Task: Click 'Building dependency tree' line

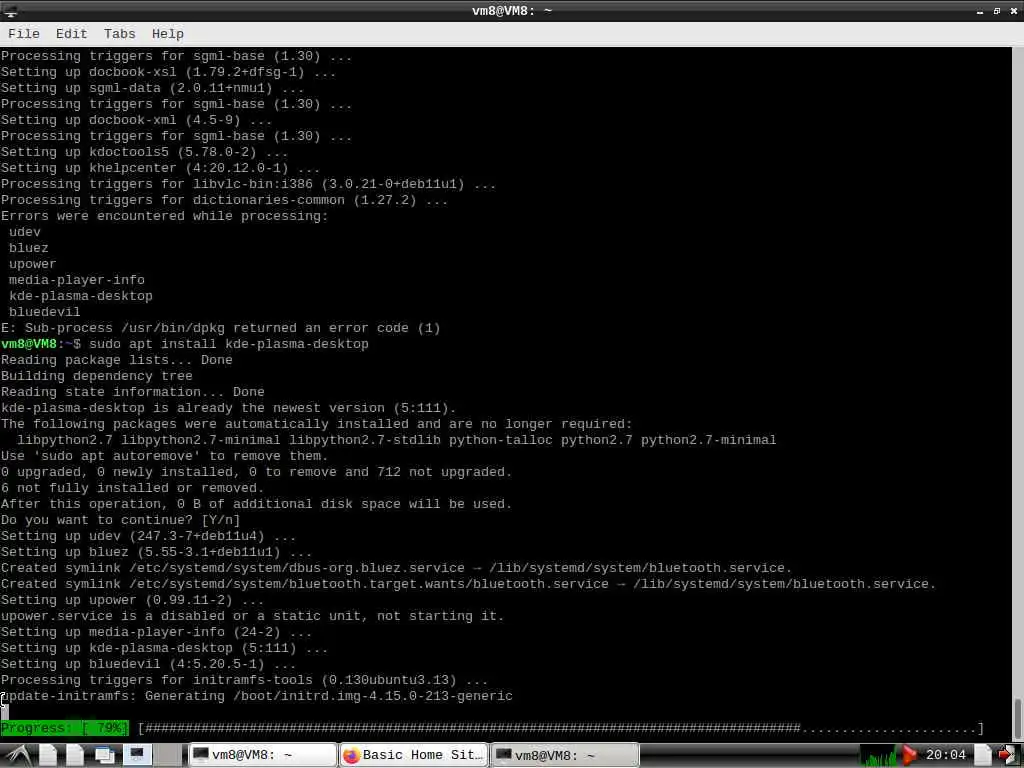Action: (97, 376)
